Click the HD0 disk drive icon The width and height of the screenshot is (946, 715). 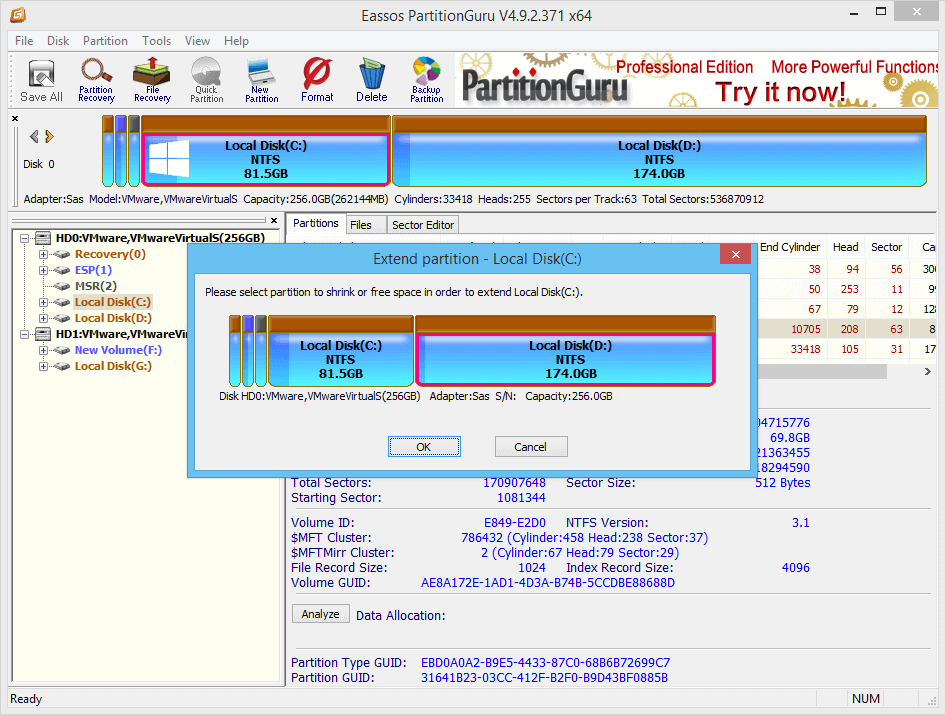click(x=43, y=238)
